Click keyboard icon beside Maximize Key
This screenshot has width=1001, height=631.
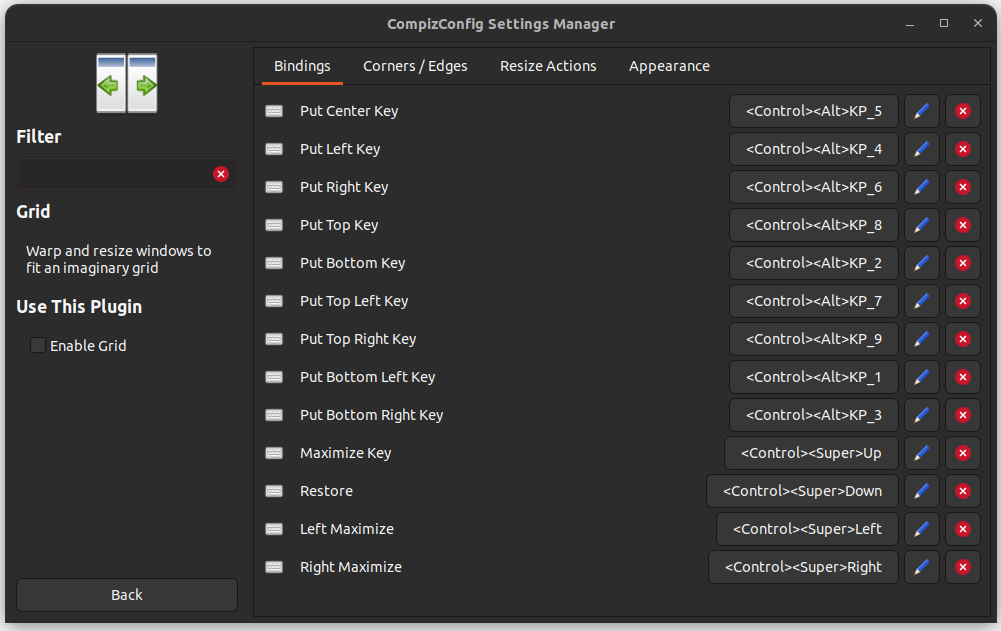274,453
